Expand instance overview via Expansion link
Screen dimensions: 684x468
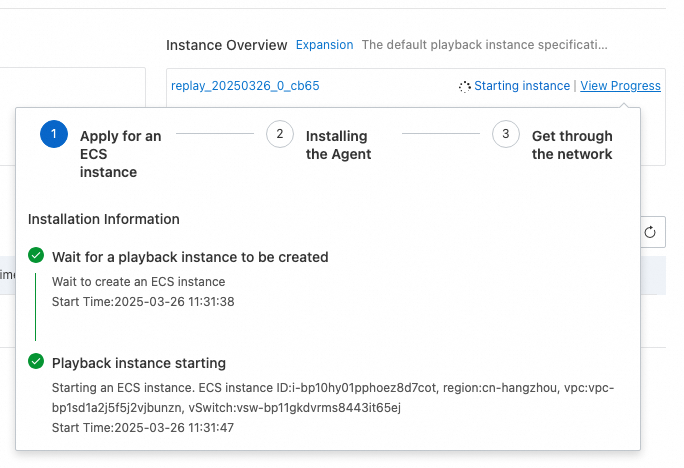point(324,45)
